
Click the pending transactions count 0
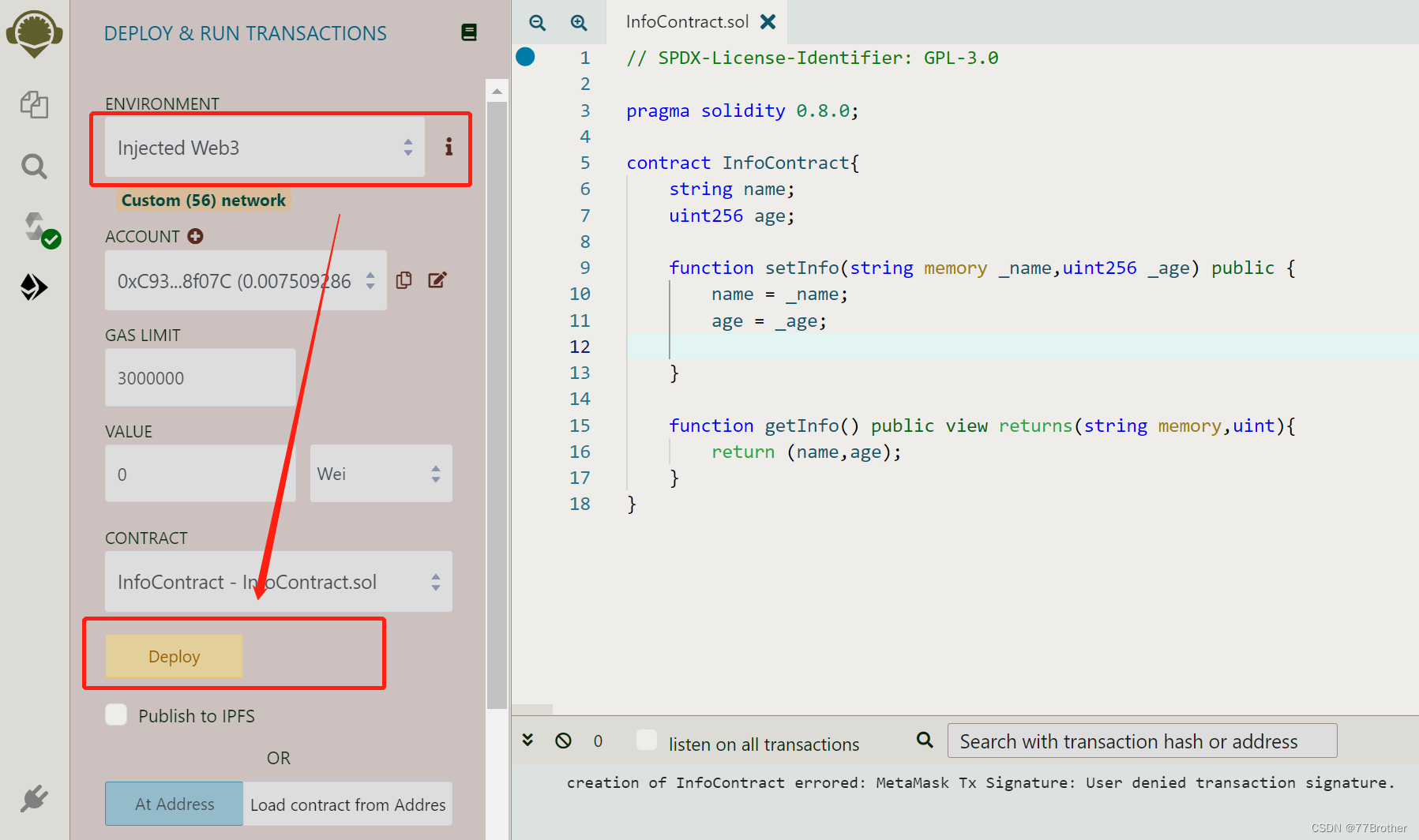pos(598,741)
